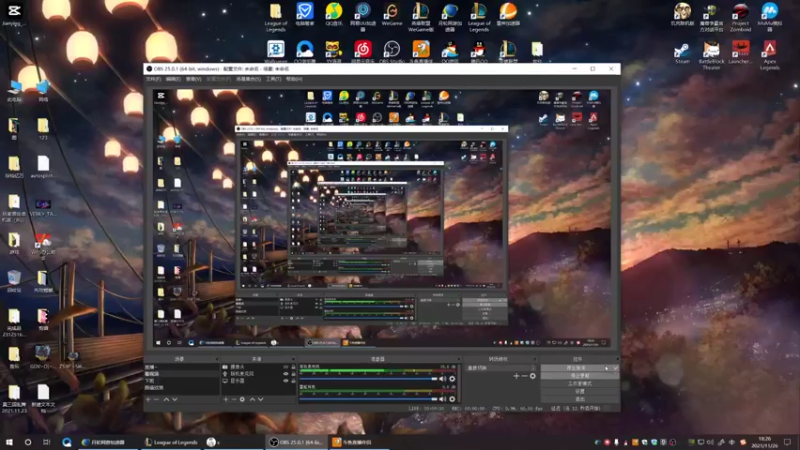Open the 123 folder on desktop

[x=43, y=129]
